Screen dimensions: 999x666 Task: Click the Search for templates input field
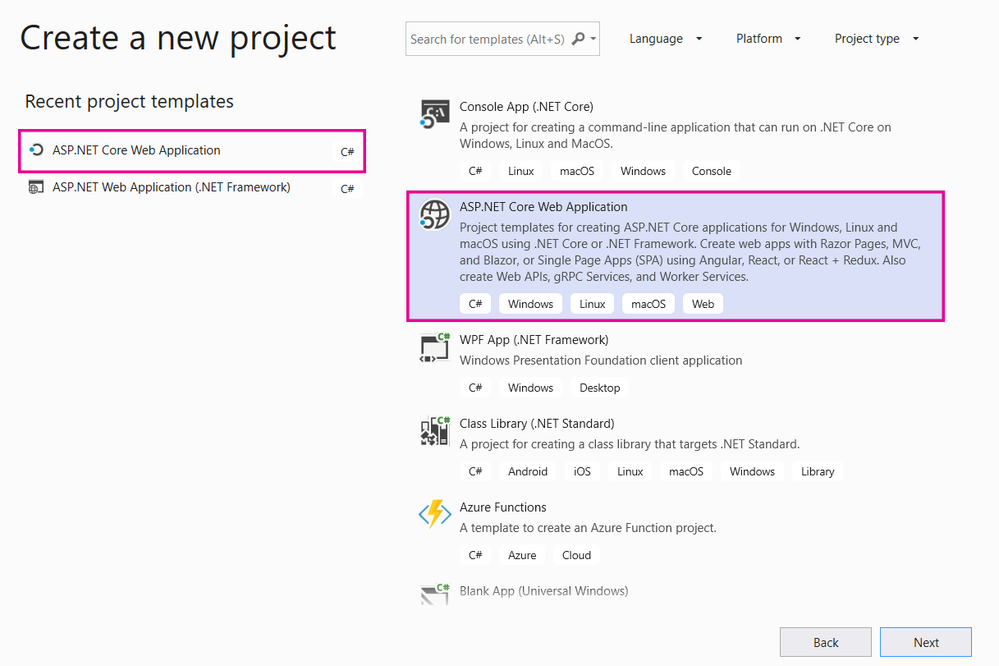[490, 38]
